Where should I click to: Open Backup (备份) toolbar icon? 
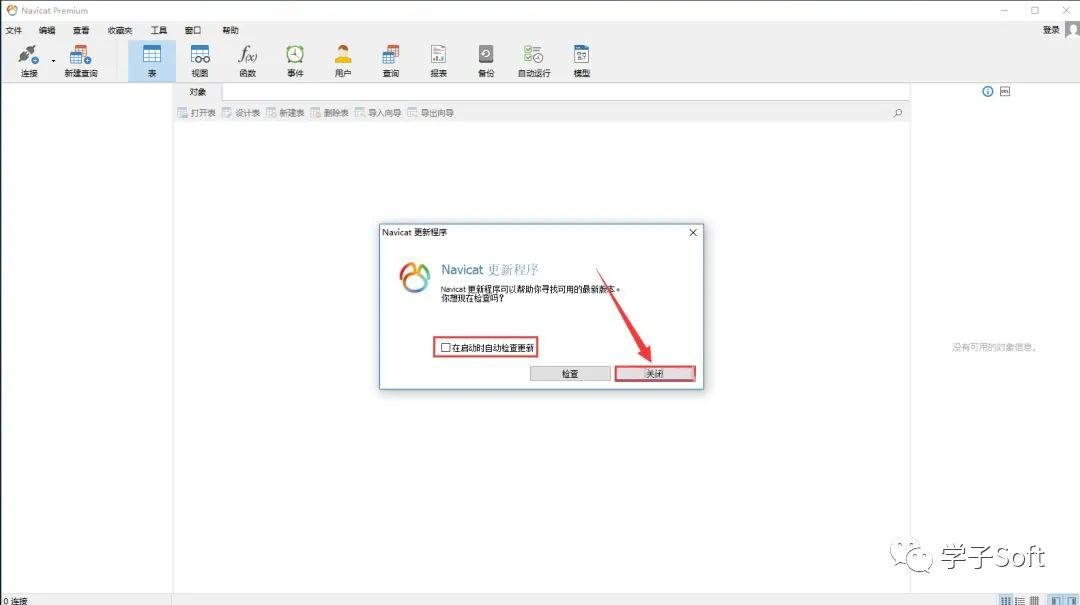[x=486, y=61]
